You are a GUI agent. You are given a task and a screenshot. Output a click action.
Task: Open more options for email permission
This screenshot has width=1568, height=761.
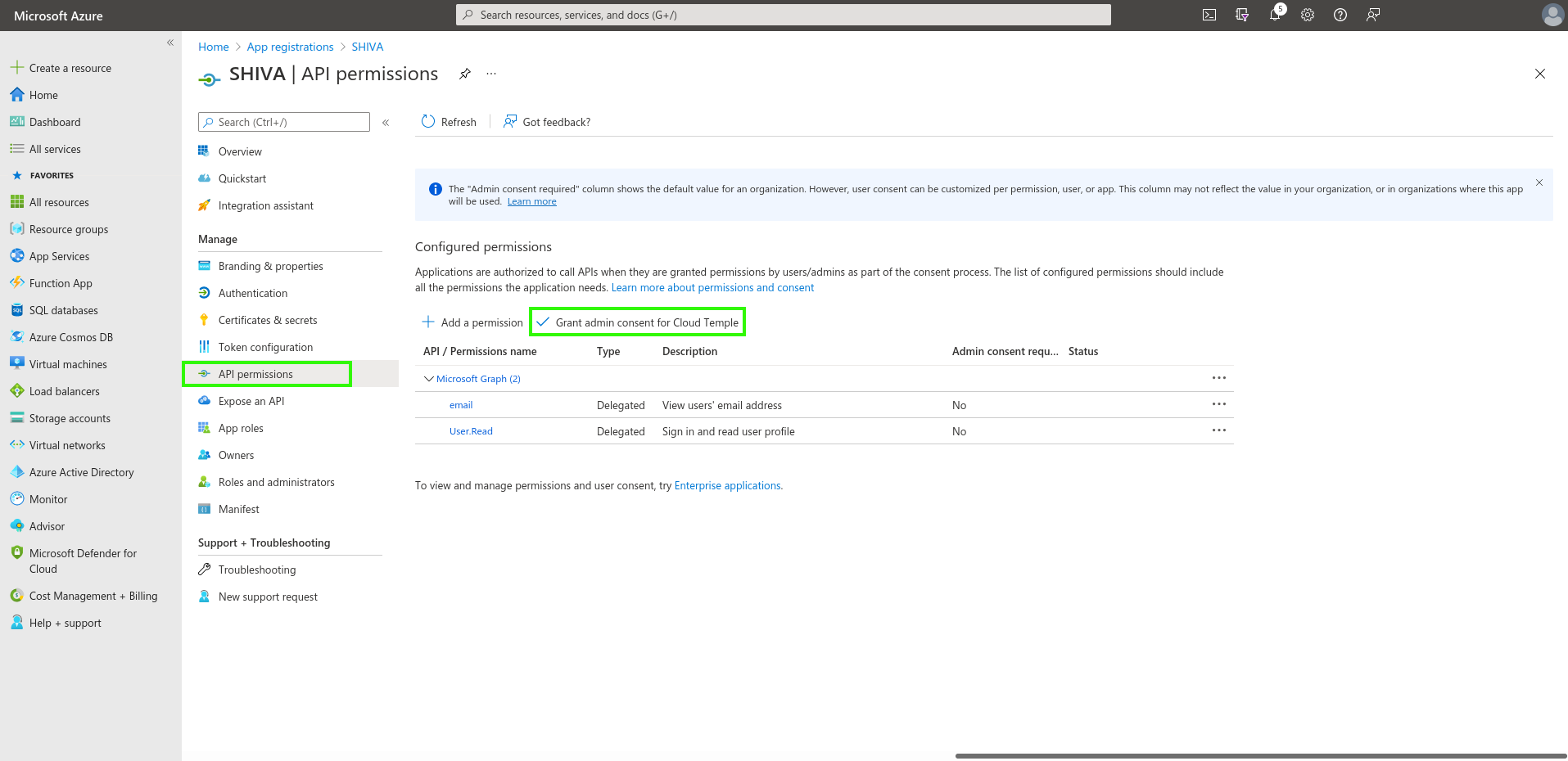coord(1218,404)
